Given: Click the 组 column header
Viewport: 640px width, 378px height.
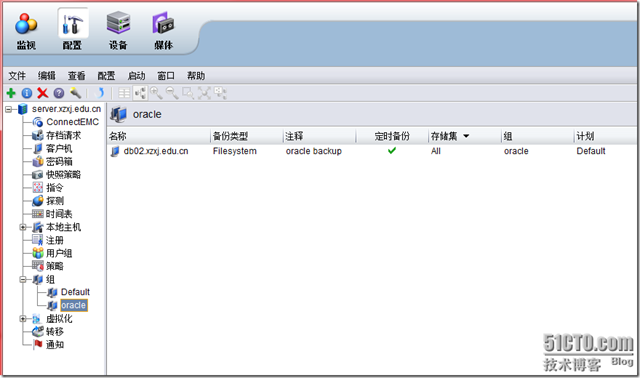Looking at the screenshot, I should point(538,136).
